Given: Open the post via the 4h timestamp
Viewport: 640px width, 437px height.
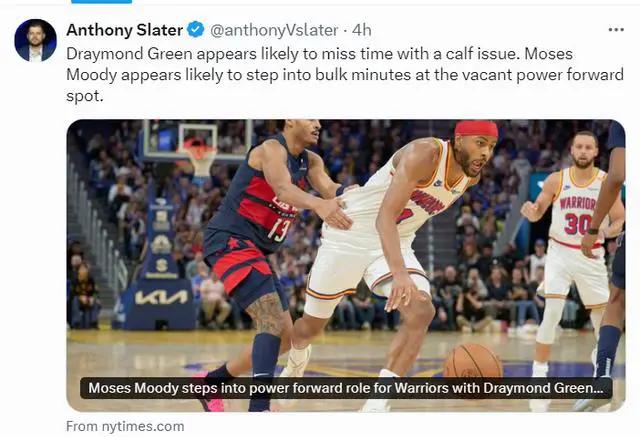Looking at the screenshot, I should coord(362,30).
